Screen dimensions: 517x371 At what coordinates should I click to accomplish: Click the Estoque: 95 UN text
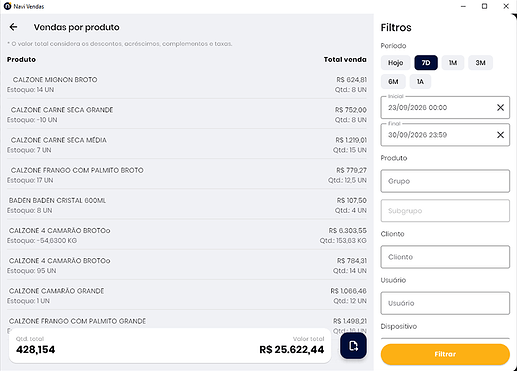[31, 271]
